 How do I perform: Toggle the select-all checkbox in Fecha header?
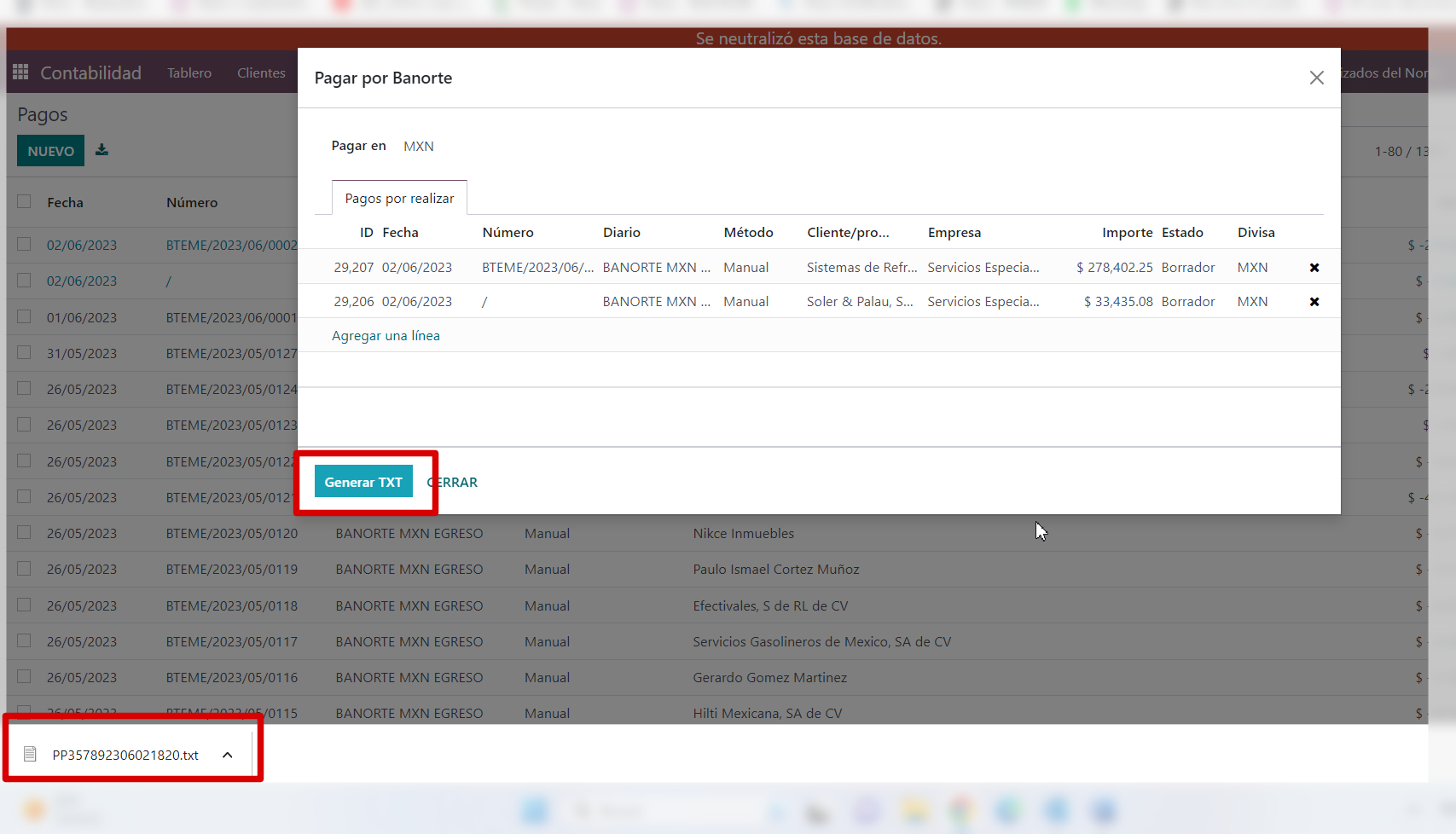[24, 202]
